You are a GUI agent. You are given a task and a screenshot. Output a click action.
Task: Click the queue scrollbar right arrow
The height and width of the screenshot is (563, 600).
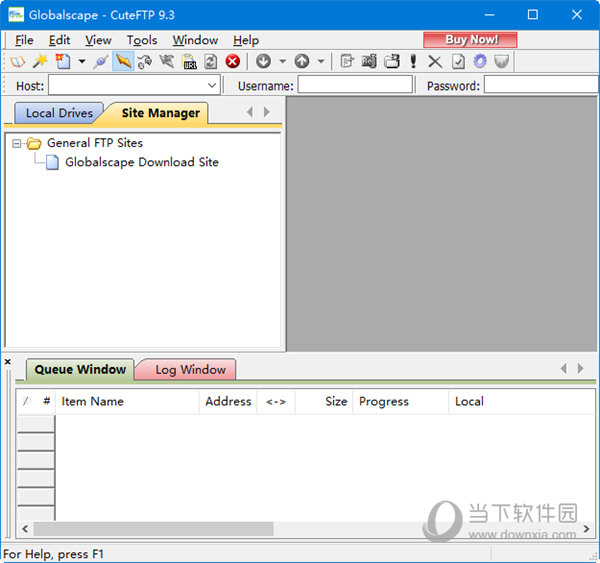click(x=586, y=529)
